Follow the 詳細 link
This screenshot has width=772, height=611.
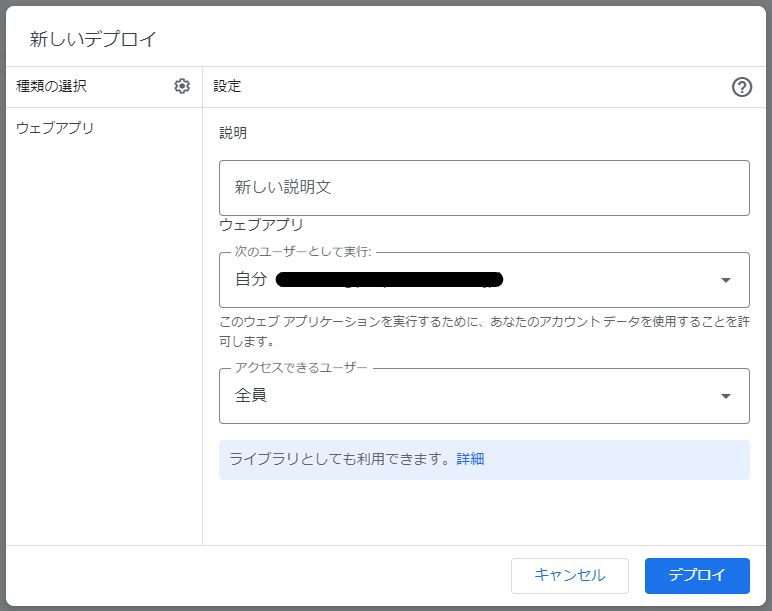pyautogui.click(x=470, y=459)
